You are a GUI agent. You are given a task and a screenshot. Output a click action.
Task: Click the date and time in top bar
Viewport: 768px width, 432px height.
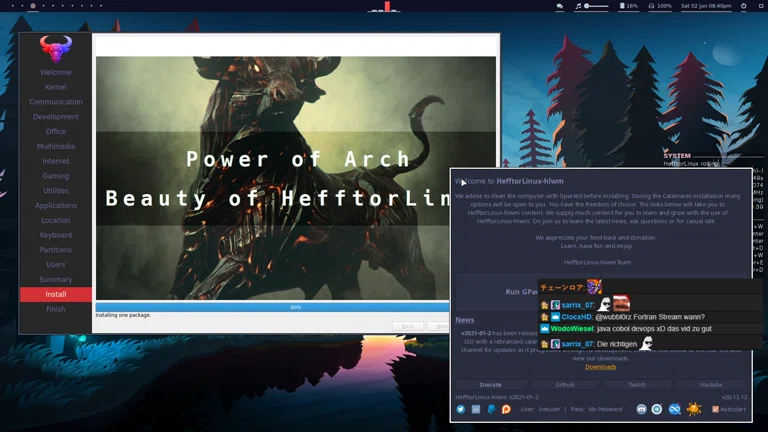point(706,6)
